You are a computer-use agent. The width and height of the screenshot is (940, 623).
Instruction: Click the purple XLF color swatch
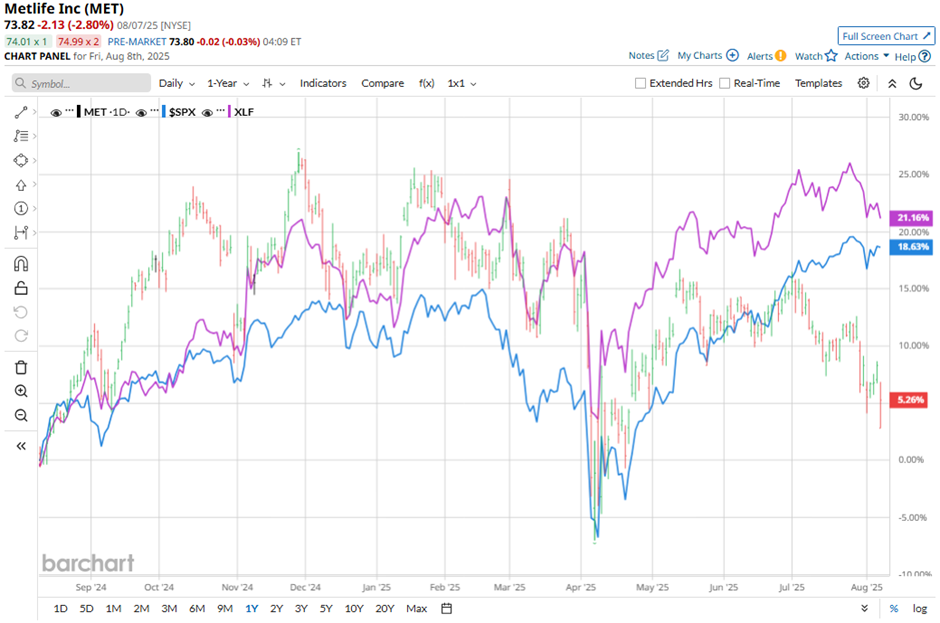[230, 112]
